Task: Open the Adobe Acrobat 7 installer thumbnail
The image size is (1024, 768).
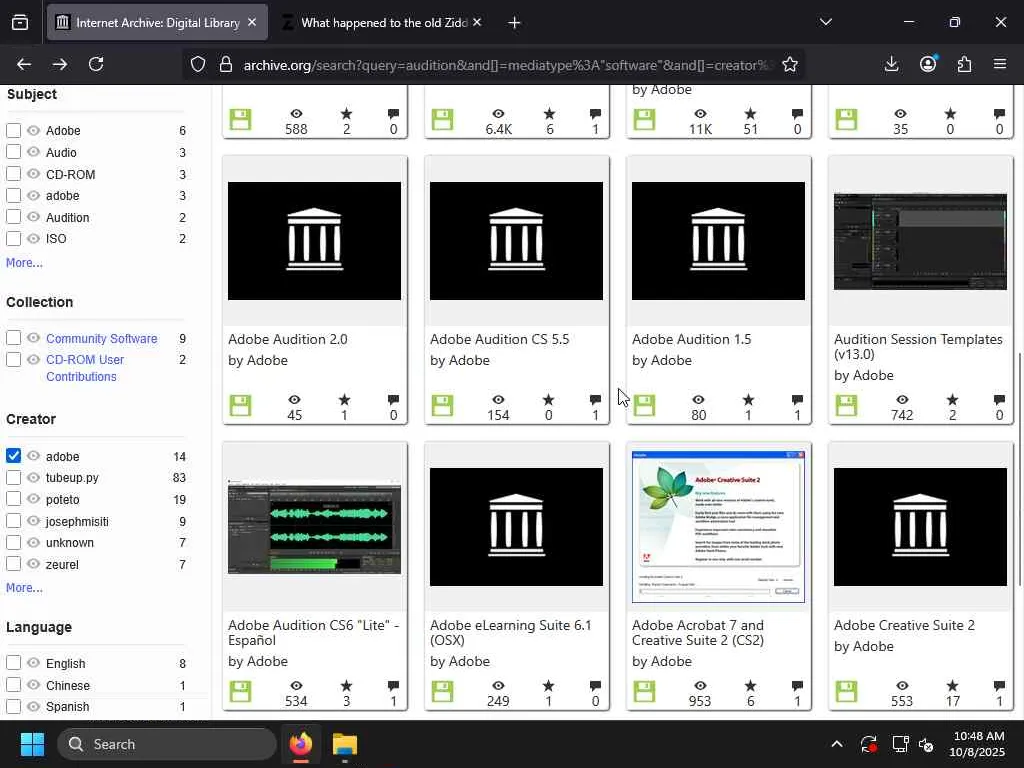Action: click(x=718, y=526)
